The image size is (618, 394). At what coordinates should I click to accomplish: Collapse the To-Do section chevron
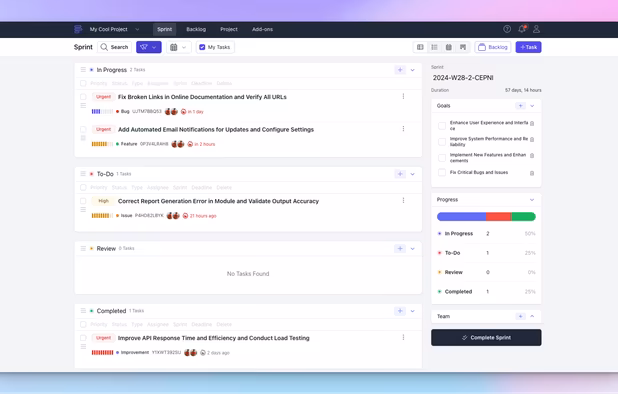tap(413, 174)
